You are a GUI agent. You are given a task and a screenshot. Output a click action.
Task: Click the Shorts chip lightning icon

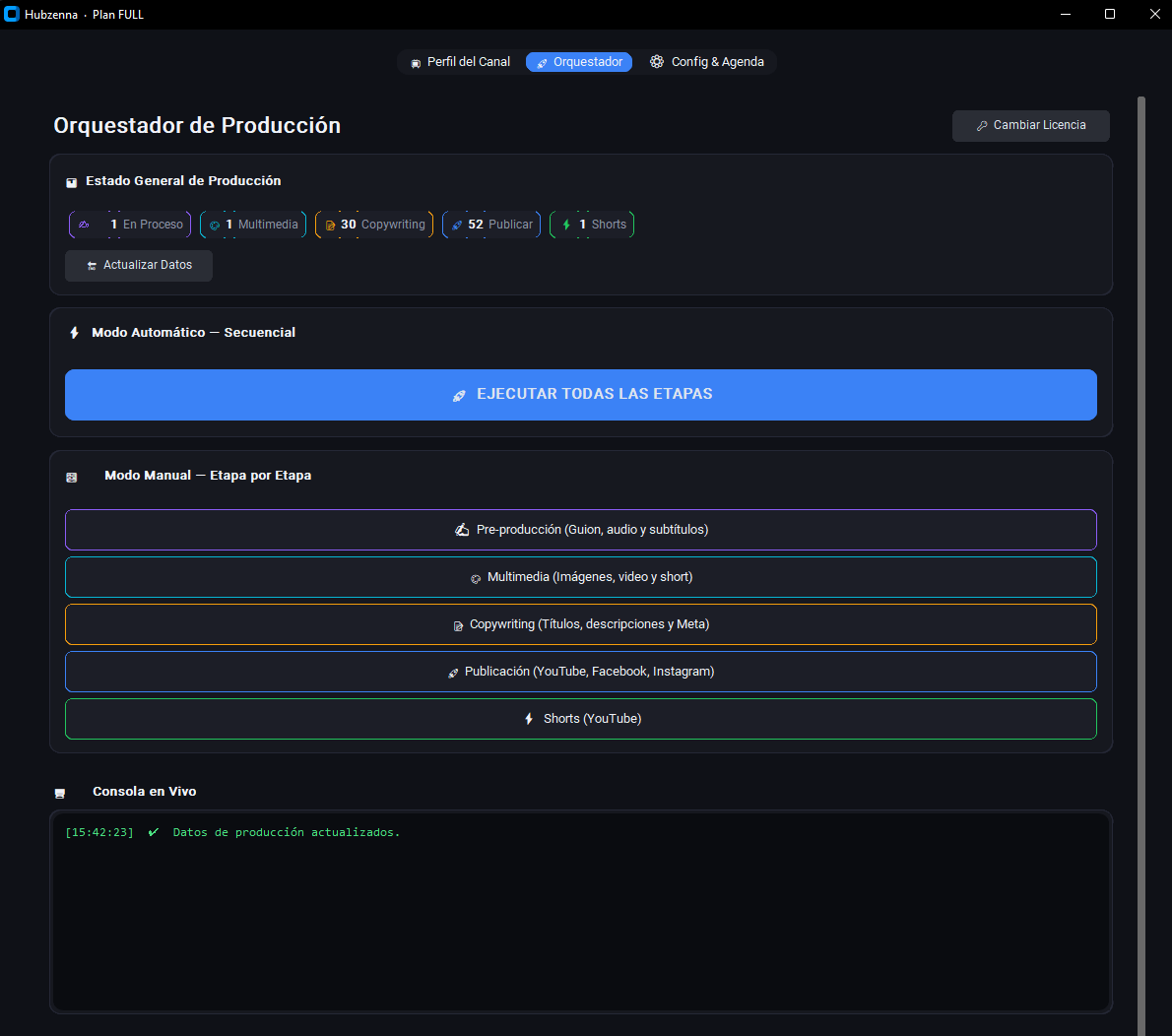pyautogui.click(x=566, y=225)
